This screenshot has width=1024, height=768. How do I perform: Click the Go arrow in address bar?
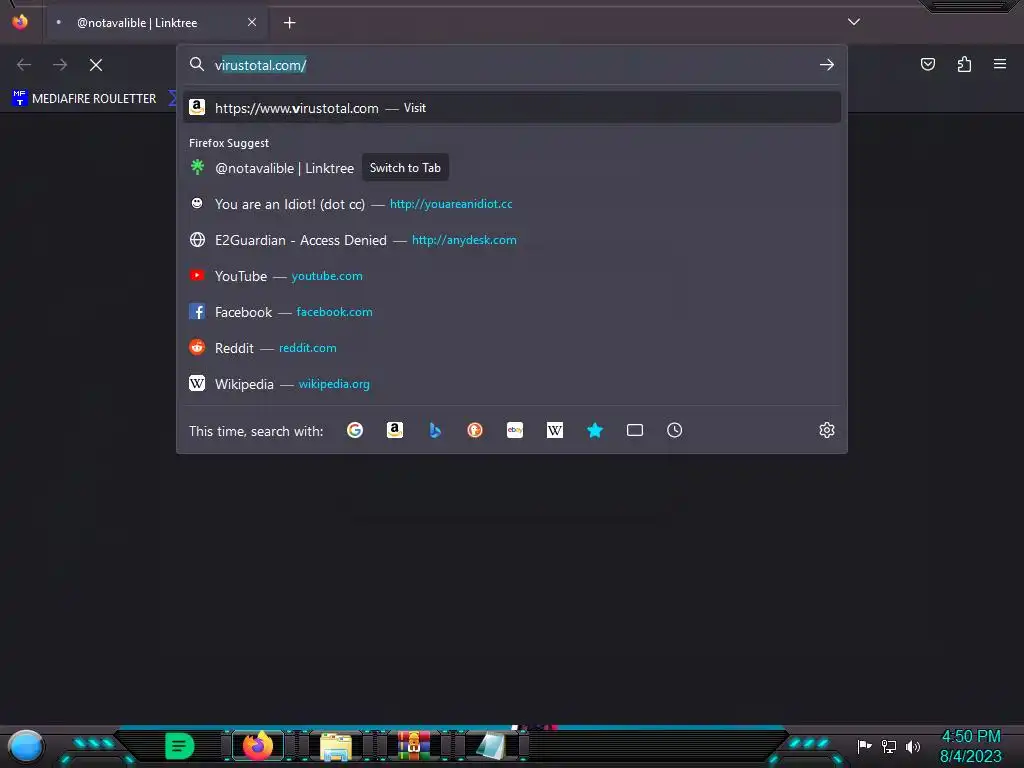click(x=827, y=65)
